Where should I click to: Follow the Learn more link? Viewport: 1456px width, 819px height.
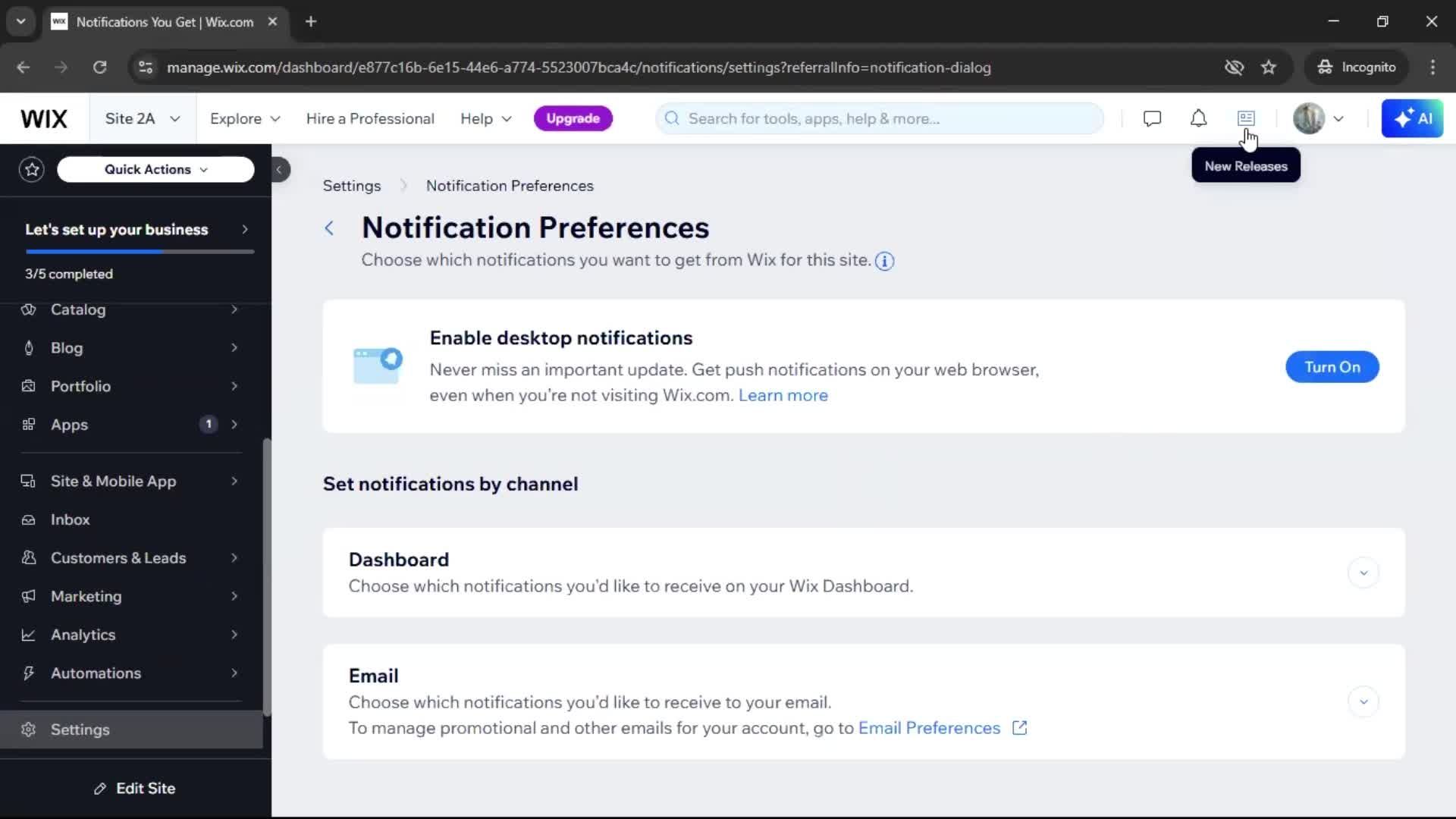click(783, 395)
